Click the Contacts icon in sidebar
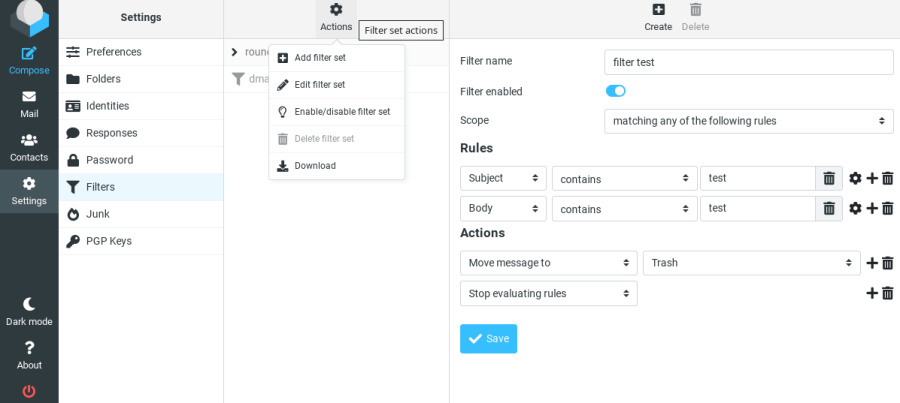 29,140
